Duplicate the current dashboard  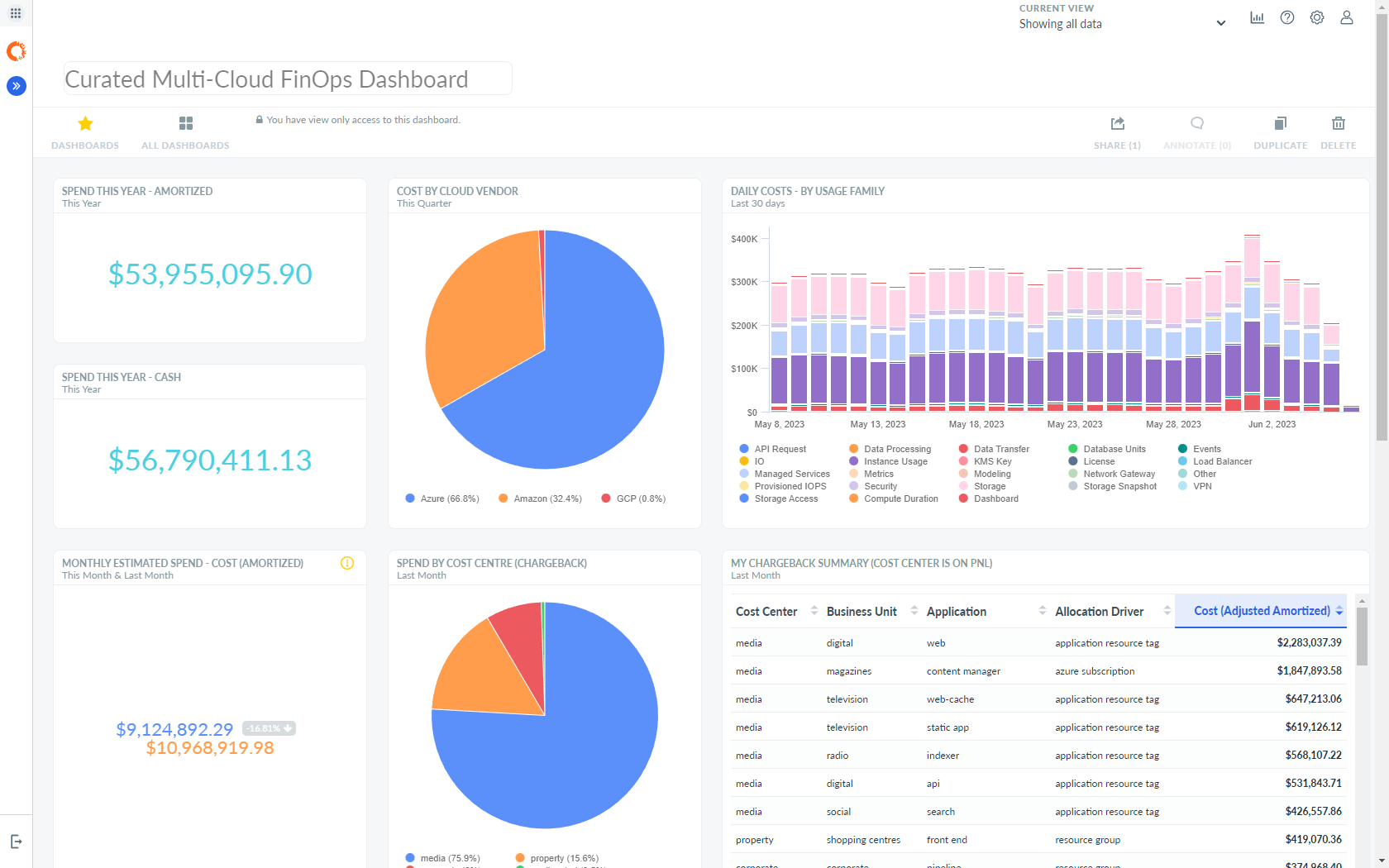coord(1280,131)
